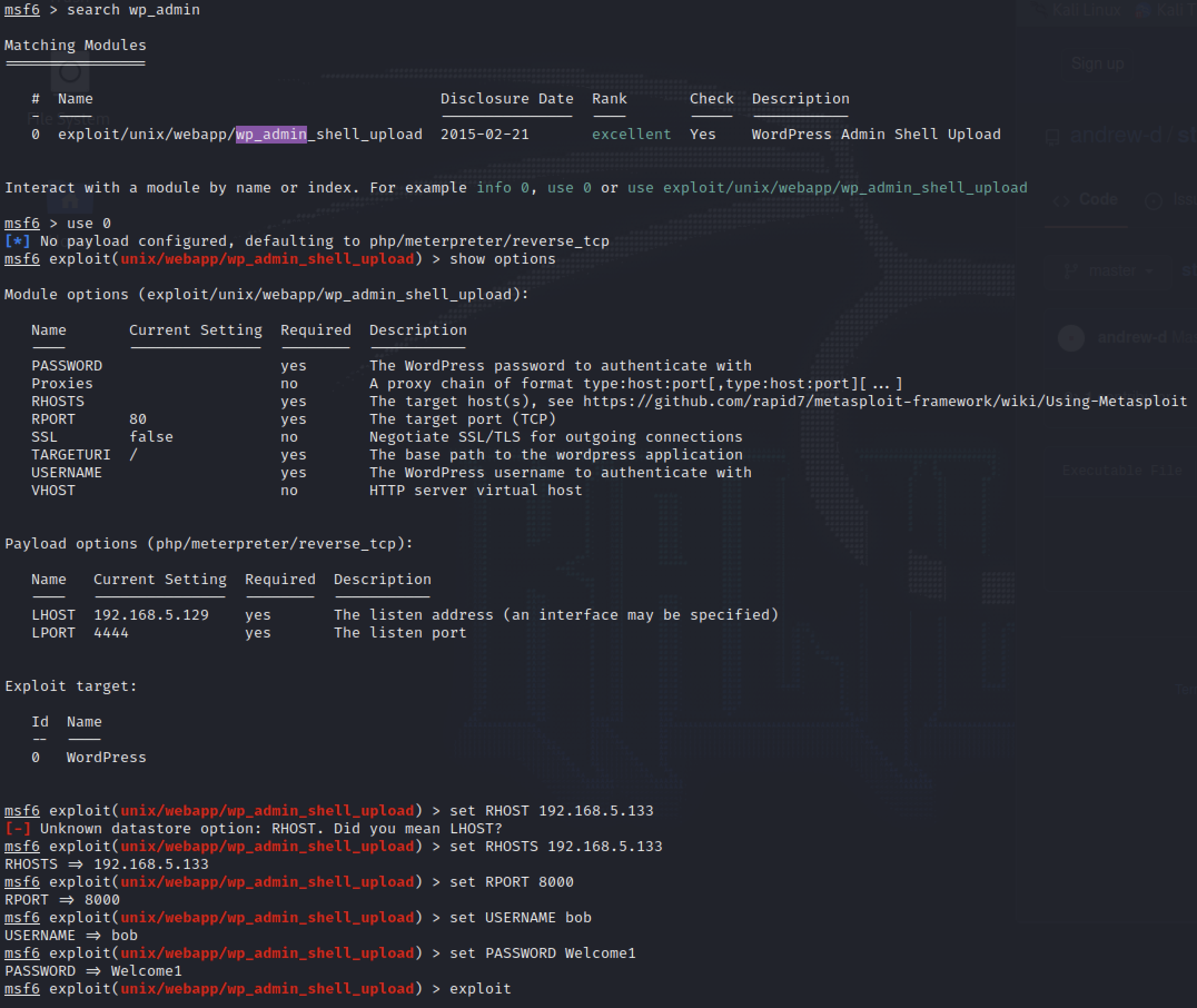Click the 'RPORT => 8000' output line
Viewport: 1197px width, 1008px height.
pyautogui.click(x=62, y=900)
